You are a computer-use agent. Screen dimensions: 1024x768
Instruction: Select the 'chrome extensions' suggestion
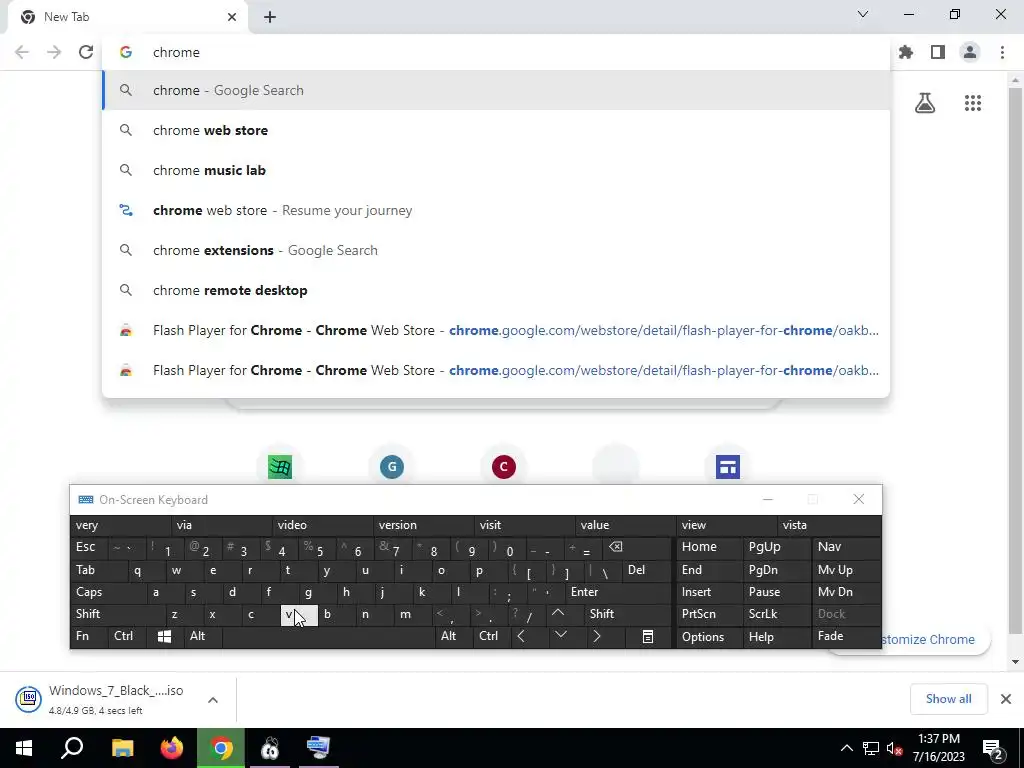tap(496, 250)
